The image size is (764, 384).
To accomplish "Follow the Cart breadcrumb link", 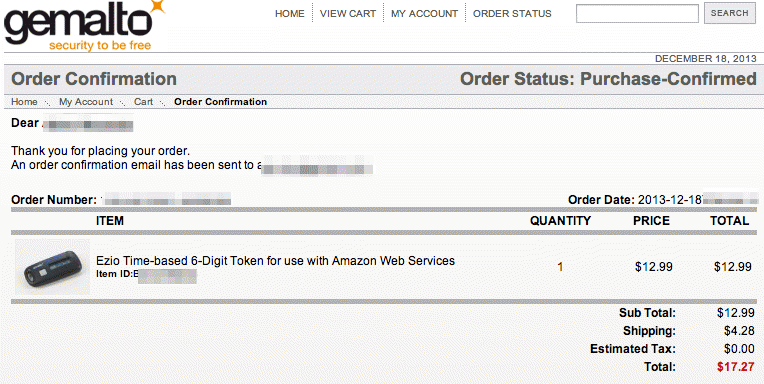I will pos(143,102).
